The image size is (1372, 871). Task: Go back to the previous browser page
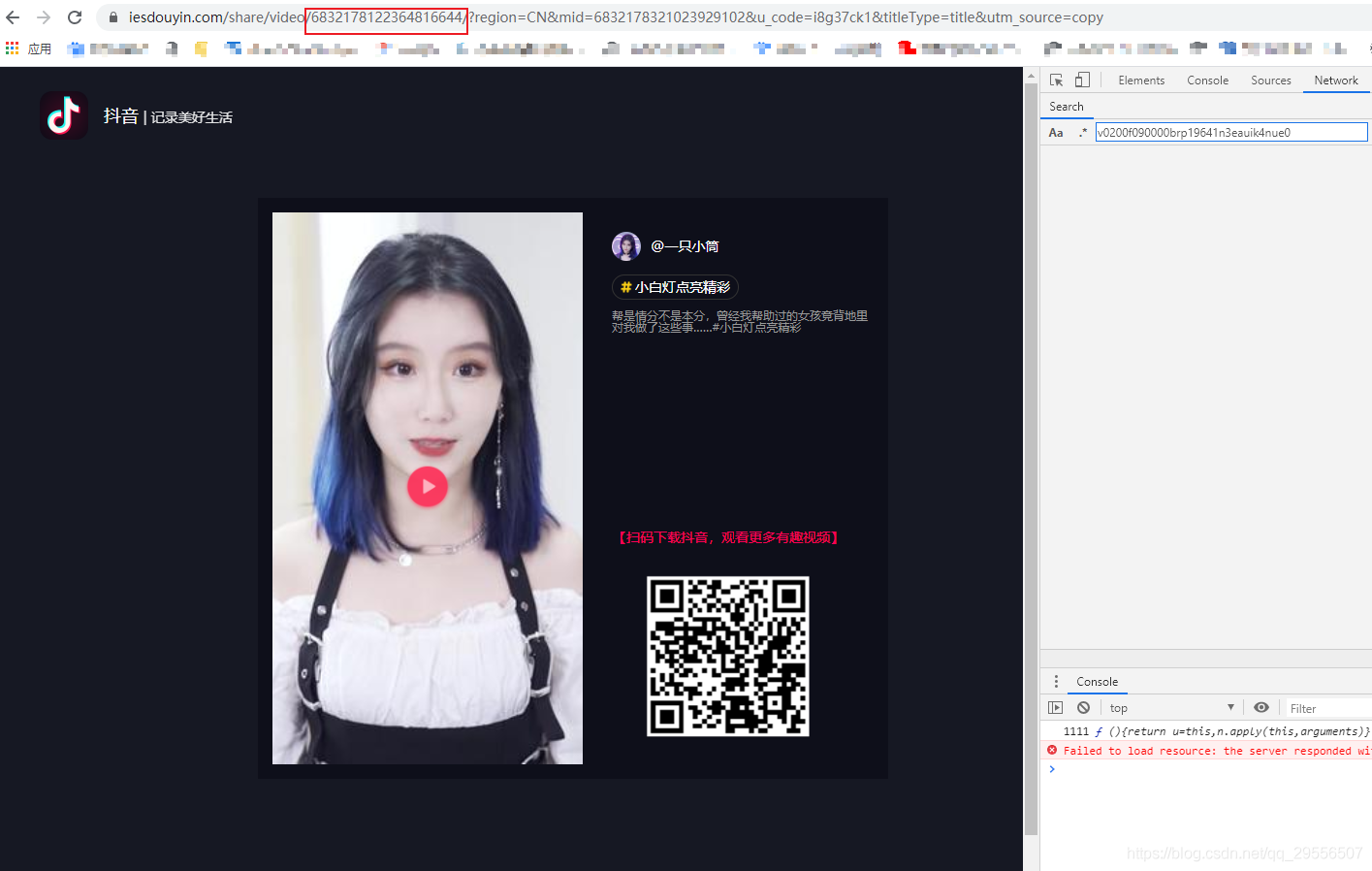pyautogui.click(x=13, y=17)
